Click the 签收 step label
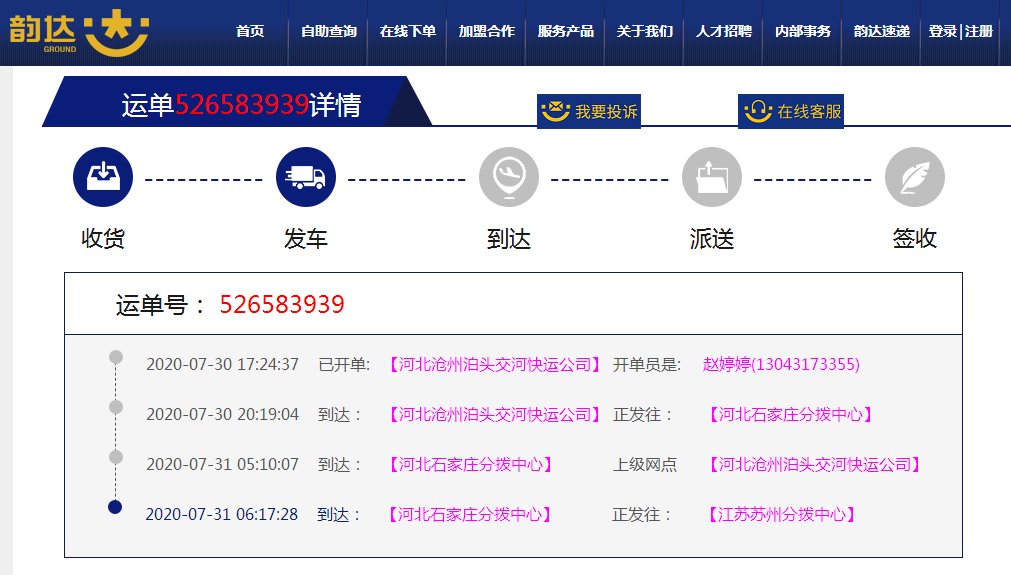1011x575 pixels. point(914,239)
